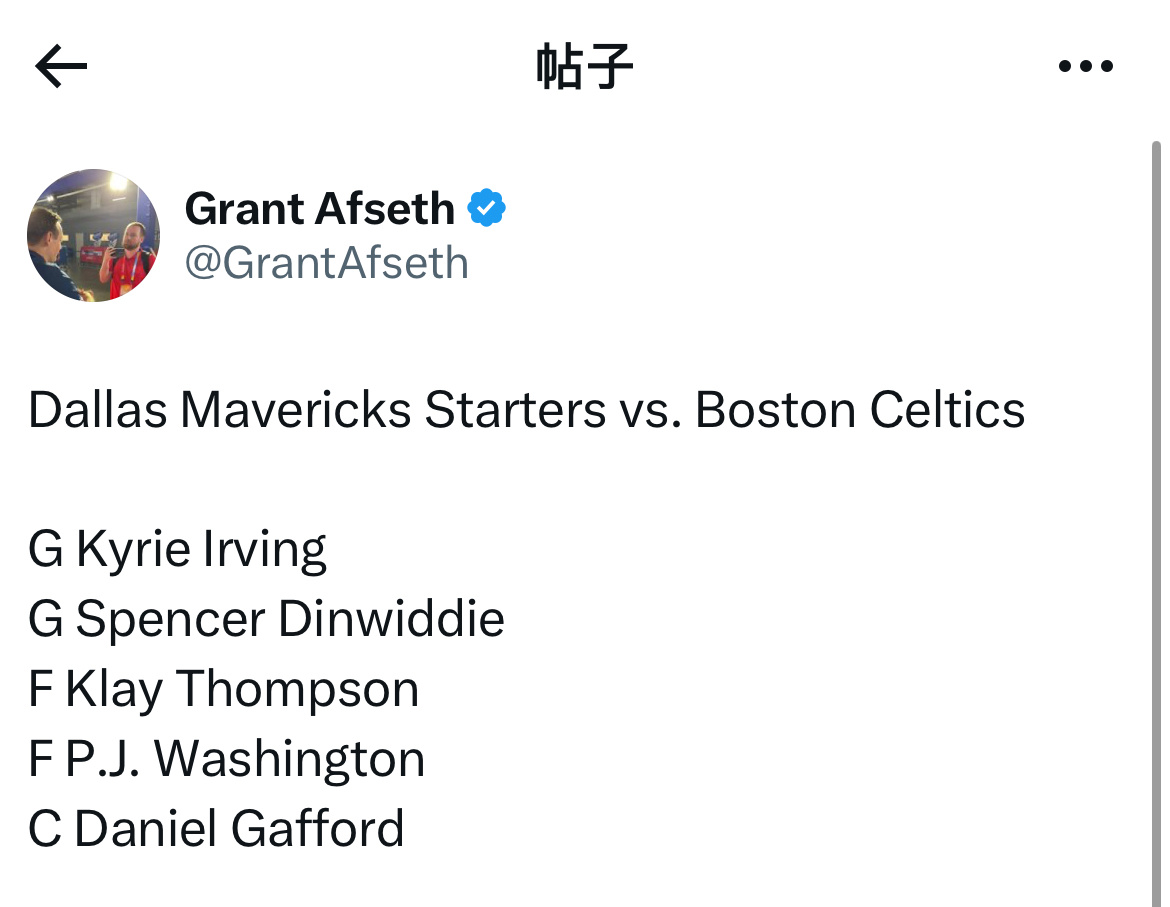The height and width of the screenshot is (907, 1170).
Task: Click the name Klay Thompson
Action: click(242, 689)
